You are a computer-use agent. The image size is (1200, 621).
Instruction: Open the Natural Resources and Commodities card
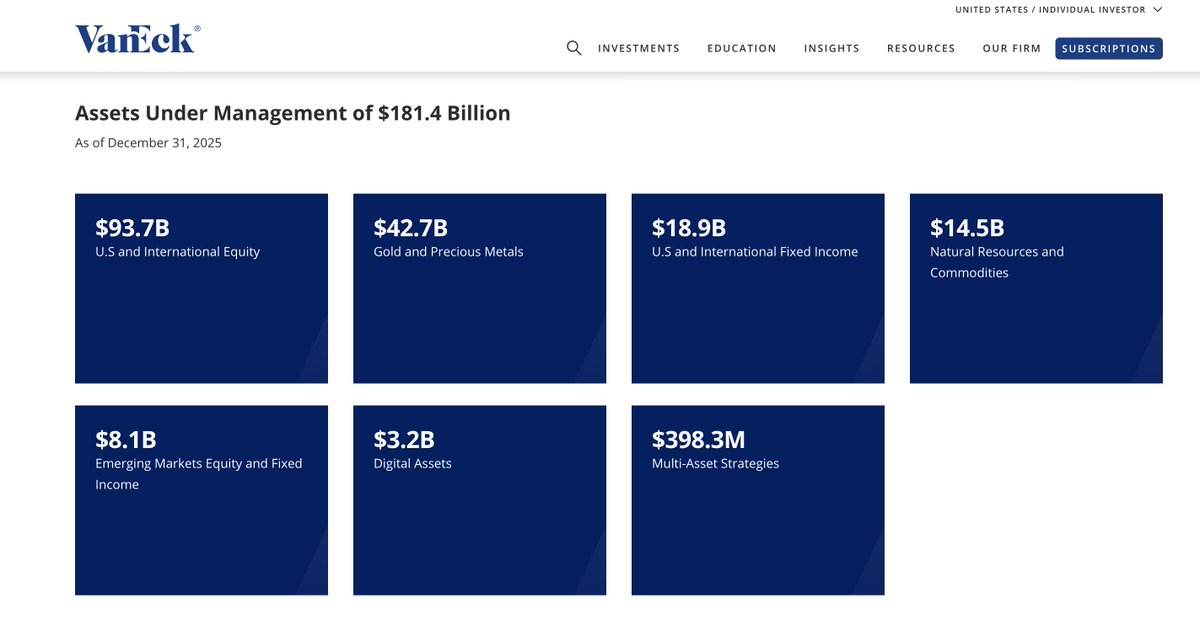[x=1036, y=288]
